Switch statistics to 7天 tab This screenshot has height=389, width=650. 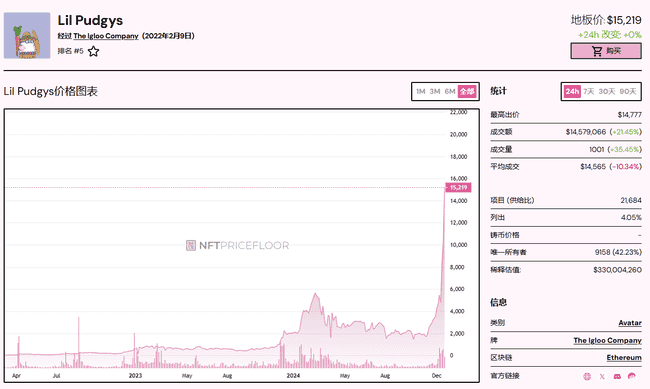tap(589, 91)
